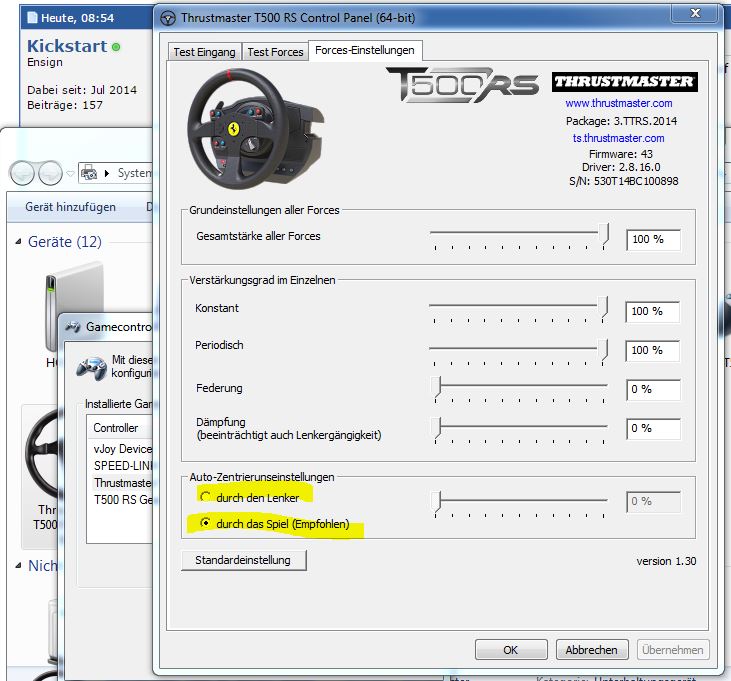Click the large gamepad icon in Gamecontroller dialog
Viewport: 731px width, 681px height.
(x=91, y=369)
